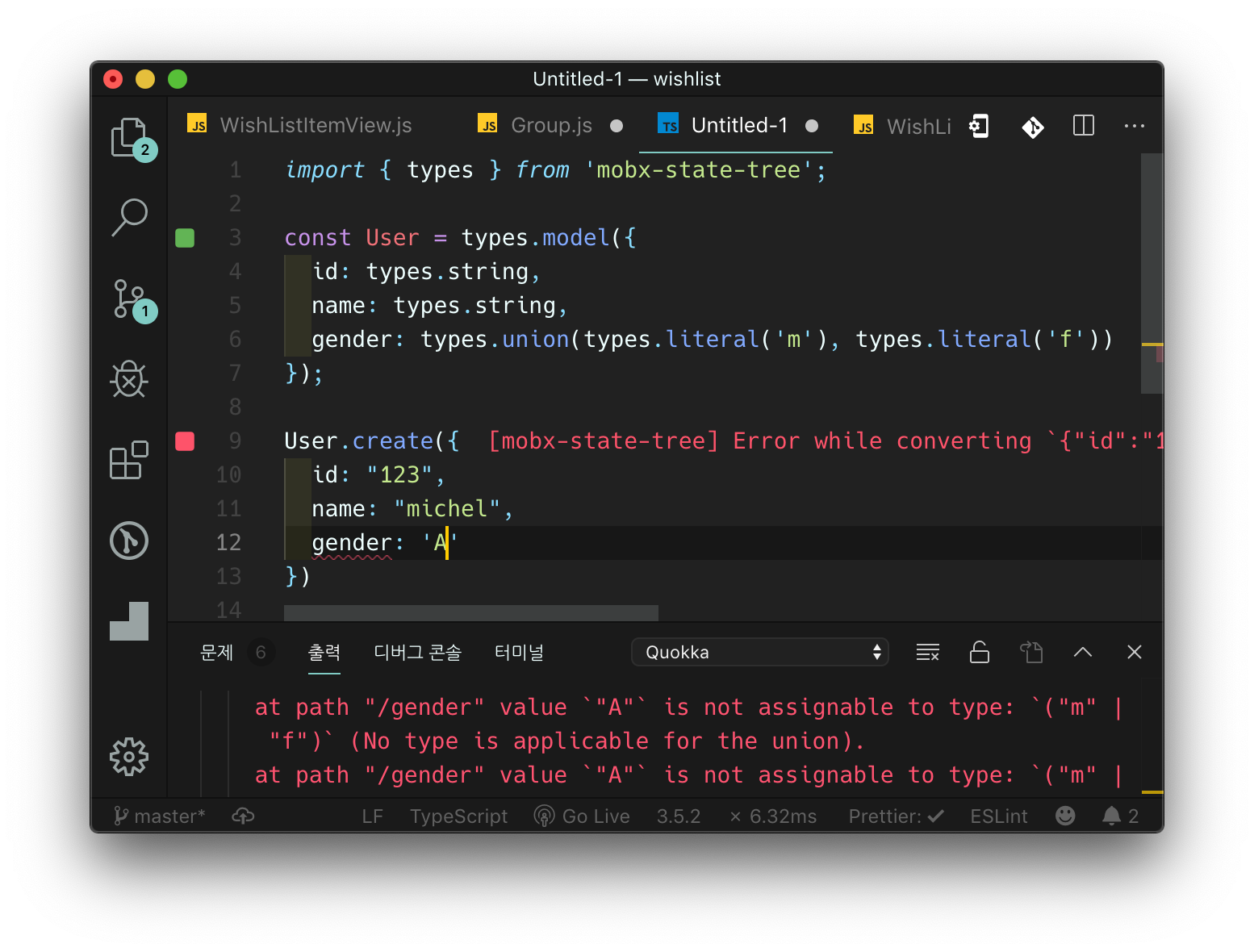Image resolution: width=1254 pixels, height=952 pixels.
Task: Click the TypeScript language mode button
Action: click(458, 816)
